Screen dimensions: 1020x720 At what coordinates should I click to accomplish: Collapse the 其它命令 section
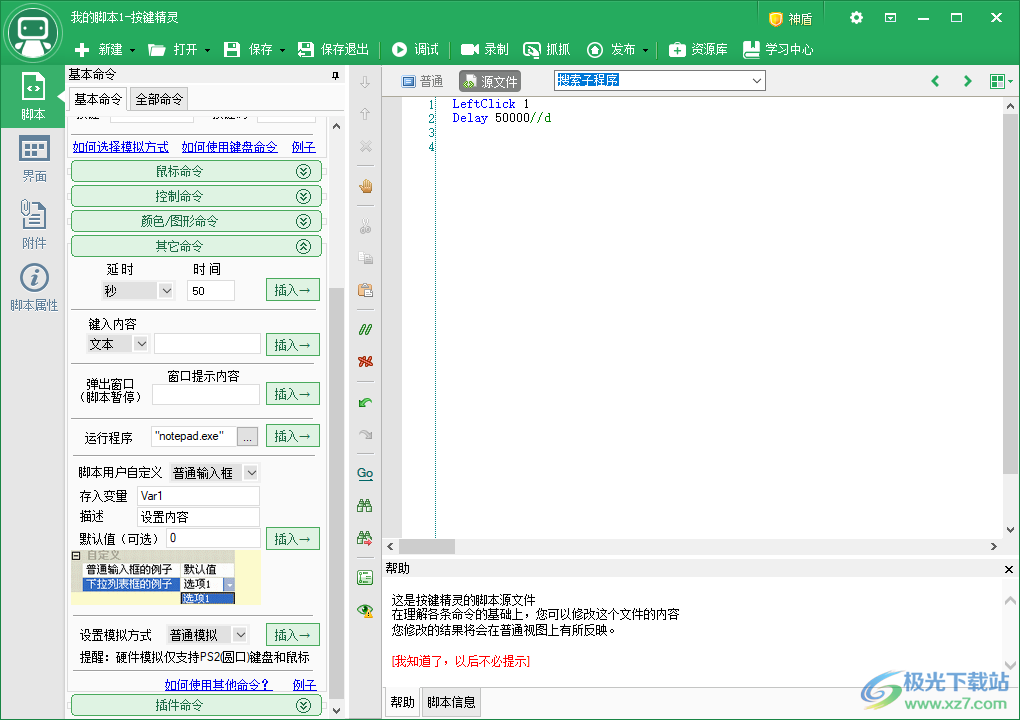[x=196, y=247]
